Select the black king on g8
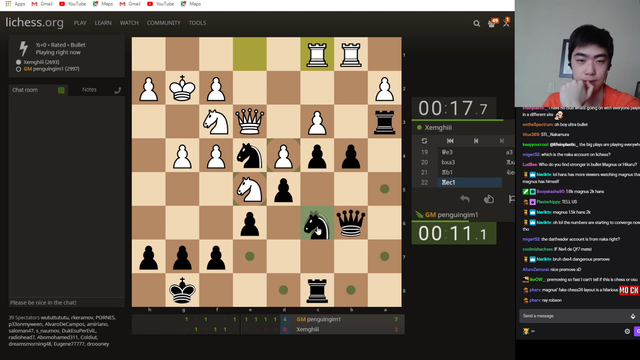Viewport: 640px width, 360px height. pyautogui.click(x=182, y=290)
